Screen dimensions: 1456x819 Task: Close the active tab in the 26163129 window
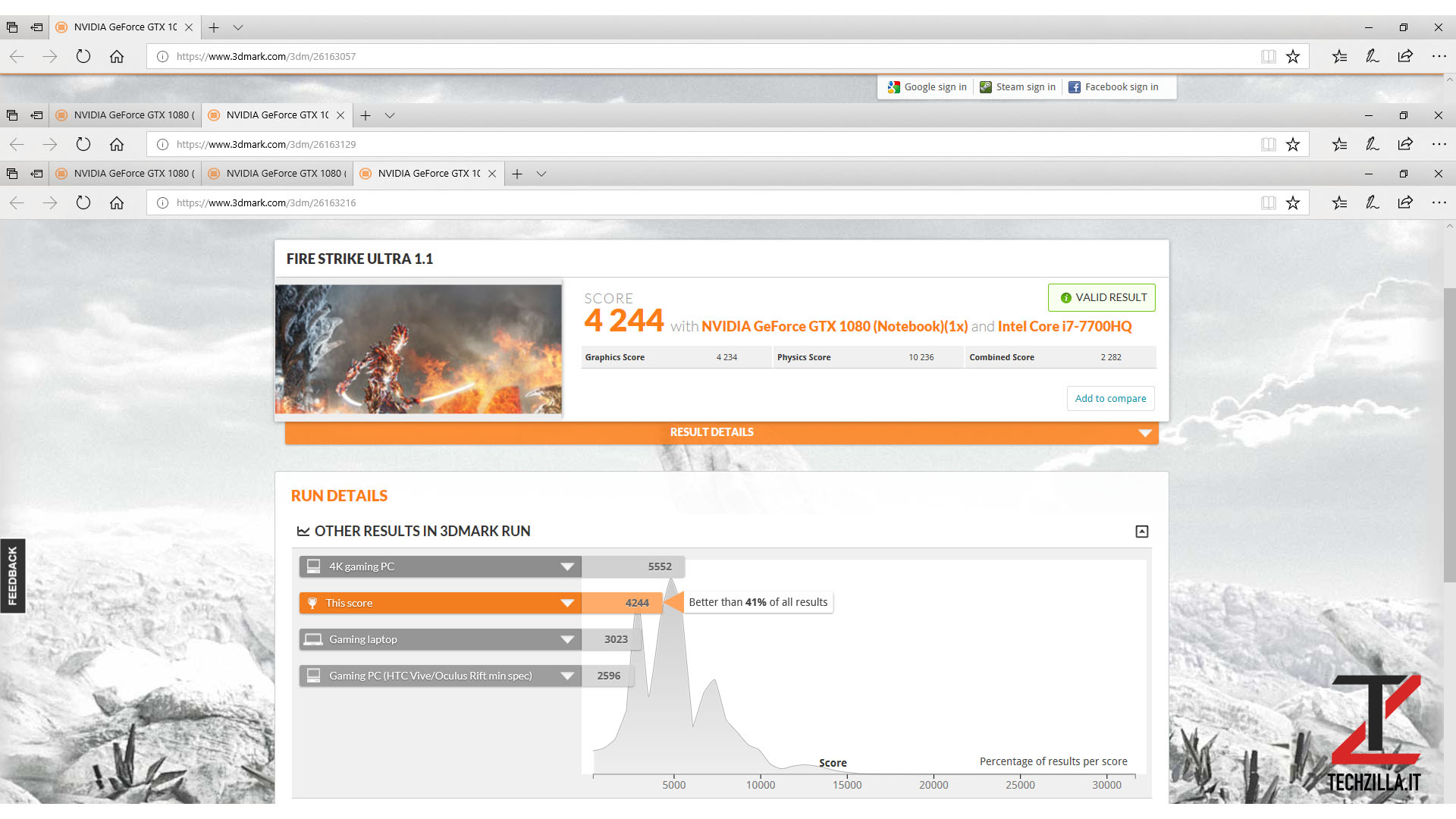coord(340,115)
